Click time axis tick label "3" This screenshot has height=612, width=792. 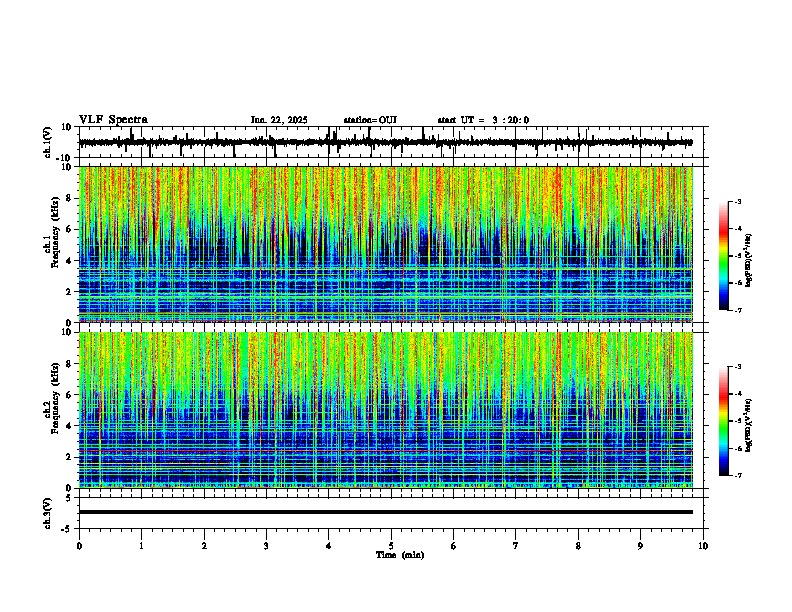267,546
